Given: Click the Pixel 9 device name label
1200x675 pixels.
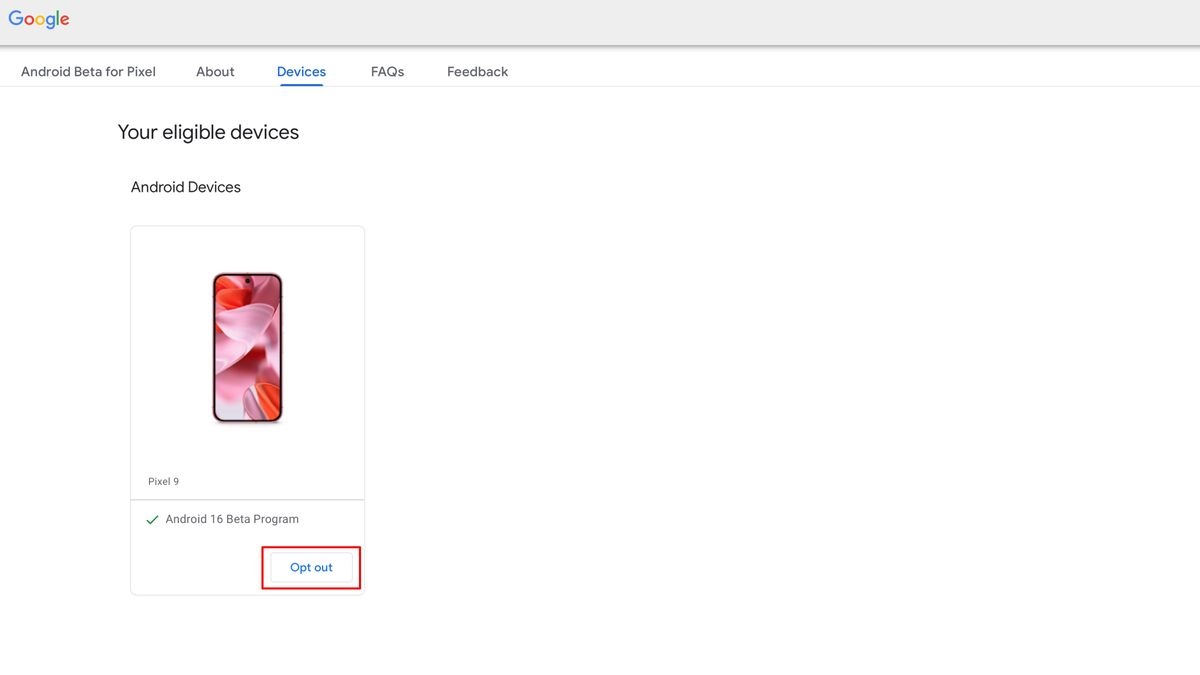Looking at the screenshot, I should tap(163, 481).
